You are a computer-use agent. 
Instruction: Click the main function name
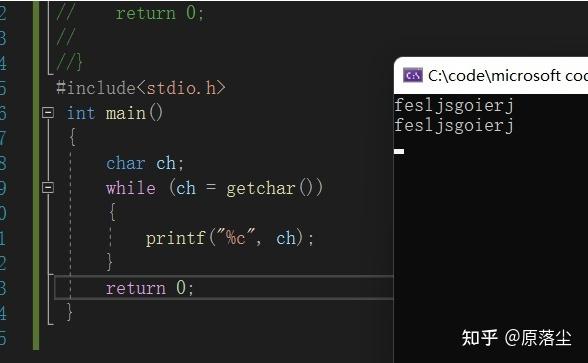(x=126, y=113)
